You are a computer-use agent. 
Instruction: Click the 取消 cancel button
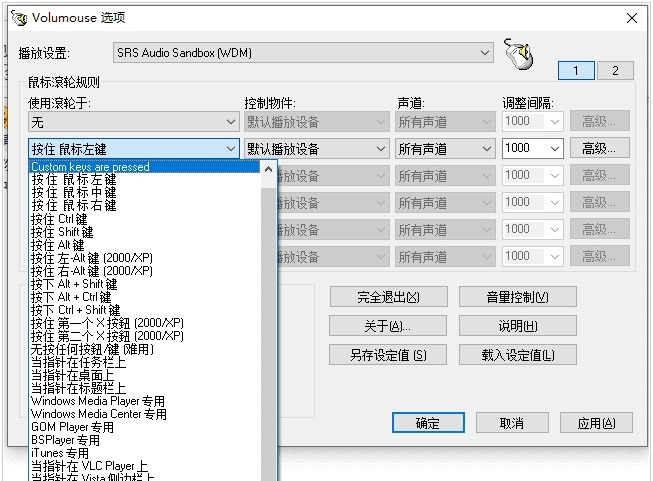(x=512, y=423)
